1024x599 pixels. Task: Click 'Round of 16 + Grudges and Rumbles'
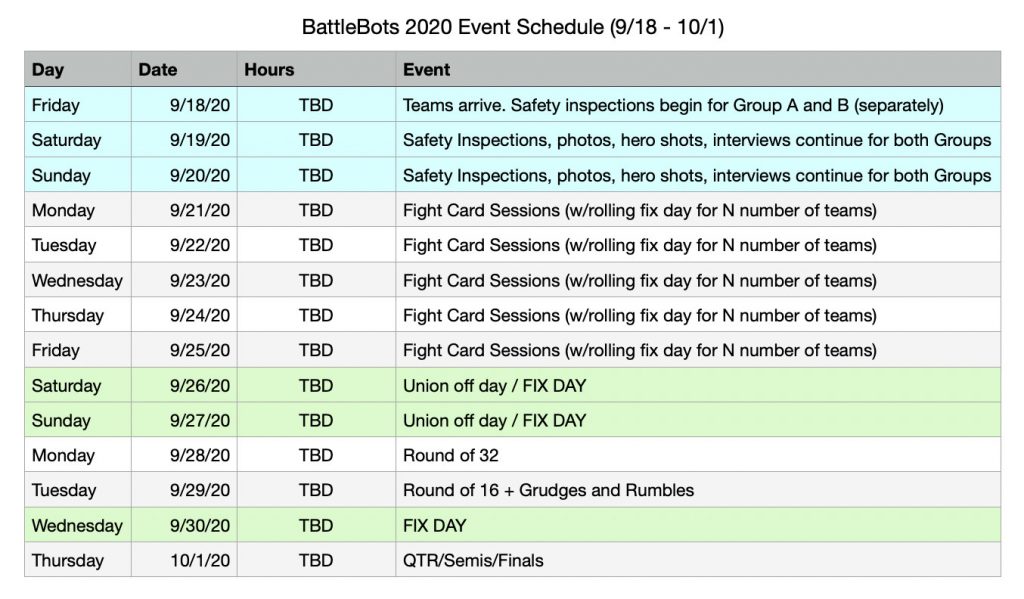coord(548,490)
